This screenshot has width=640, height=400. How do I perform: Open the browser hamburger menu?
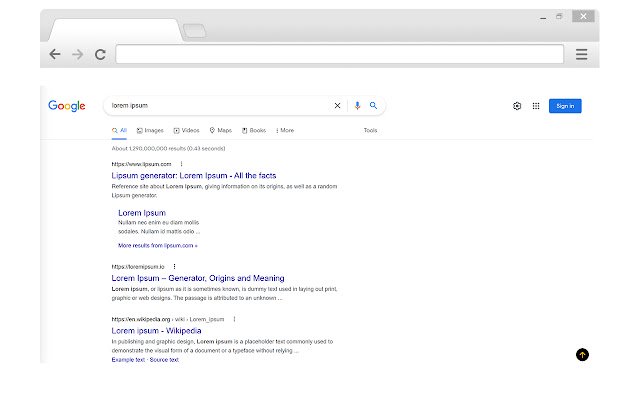581,54
